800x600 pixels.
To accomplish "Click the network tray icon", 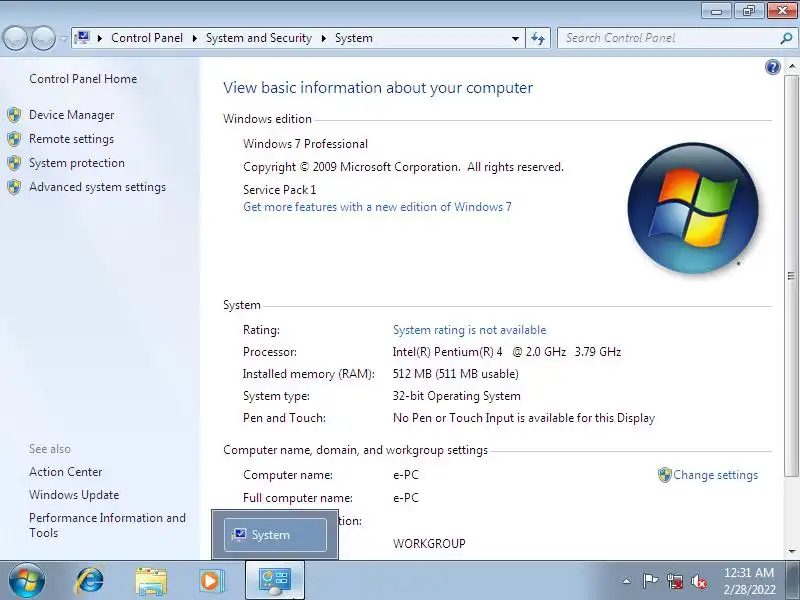I will pos(675,581).
